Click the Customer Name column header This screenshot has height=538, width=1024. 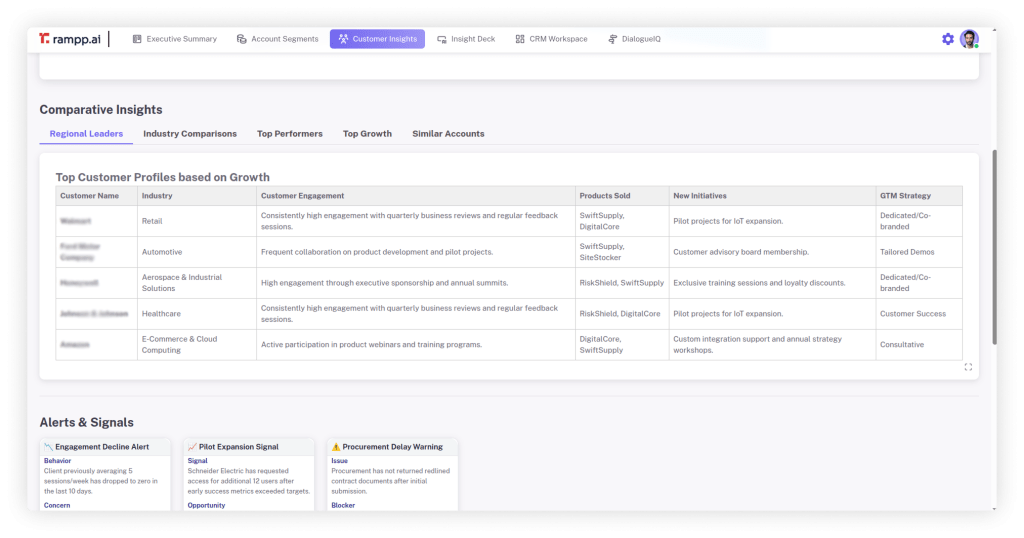(90, 196)
